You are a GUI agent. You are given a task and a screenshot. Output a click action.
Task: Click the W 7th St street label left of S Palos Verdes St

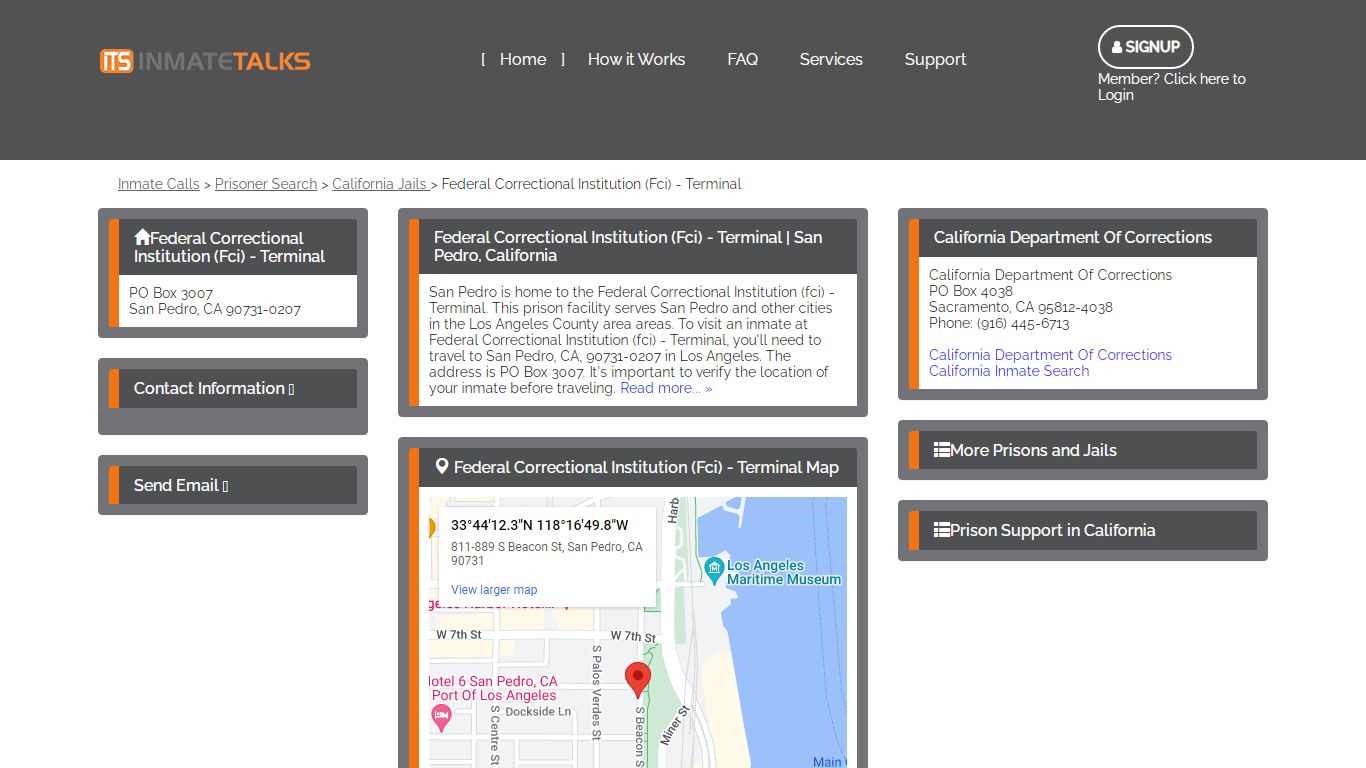459,635
